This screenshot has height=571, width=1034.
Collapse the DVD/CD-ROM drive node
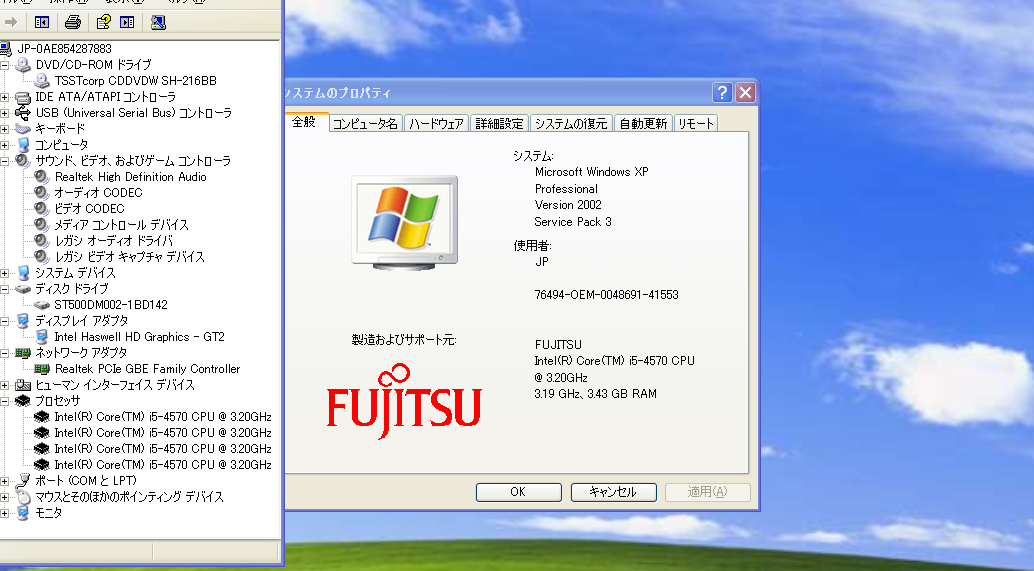pos(5,65)
